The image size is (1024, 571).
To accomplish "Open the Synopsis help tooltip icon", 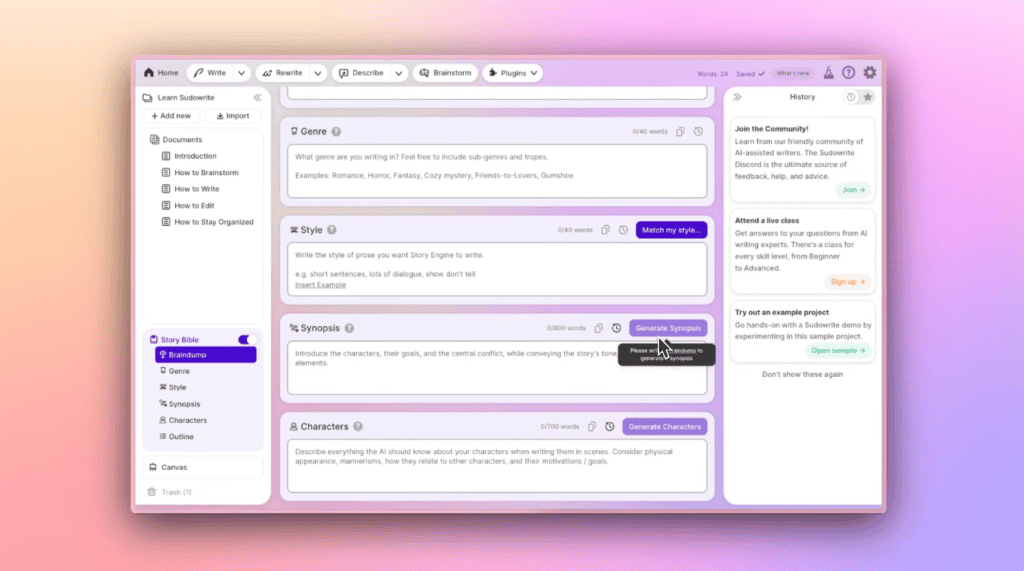I will (349, 328).
